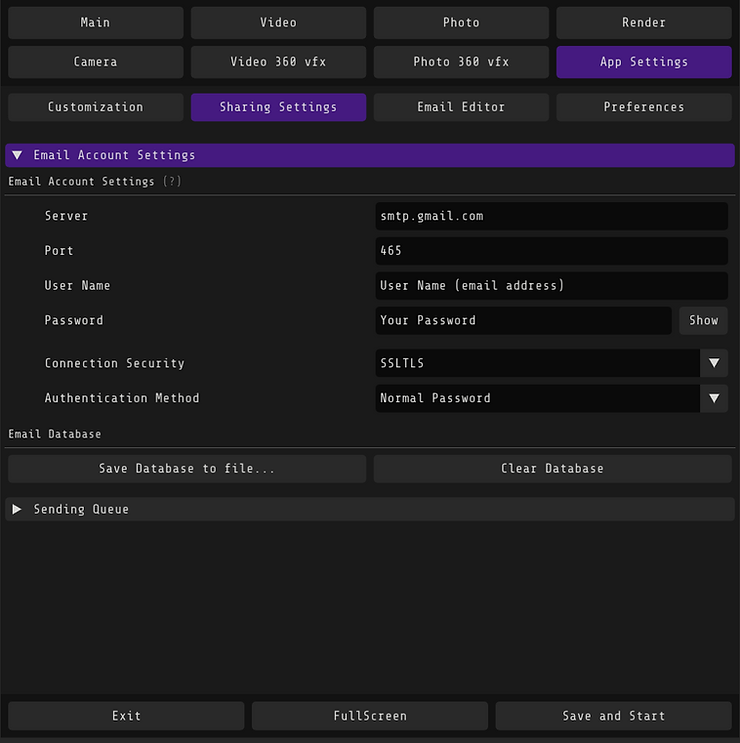Click into the User Name email field
The width and height of the screenshot is (740, 743).
(x=552, y=286)
